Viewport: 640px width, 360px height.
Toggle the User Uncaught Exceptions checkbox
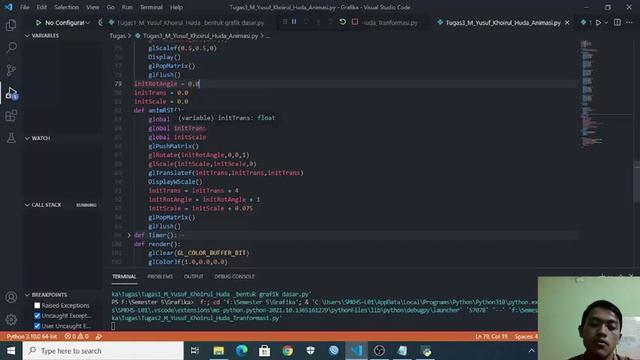click(x=37, y=326)
